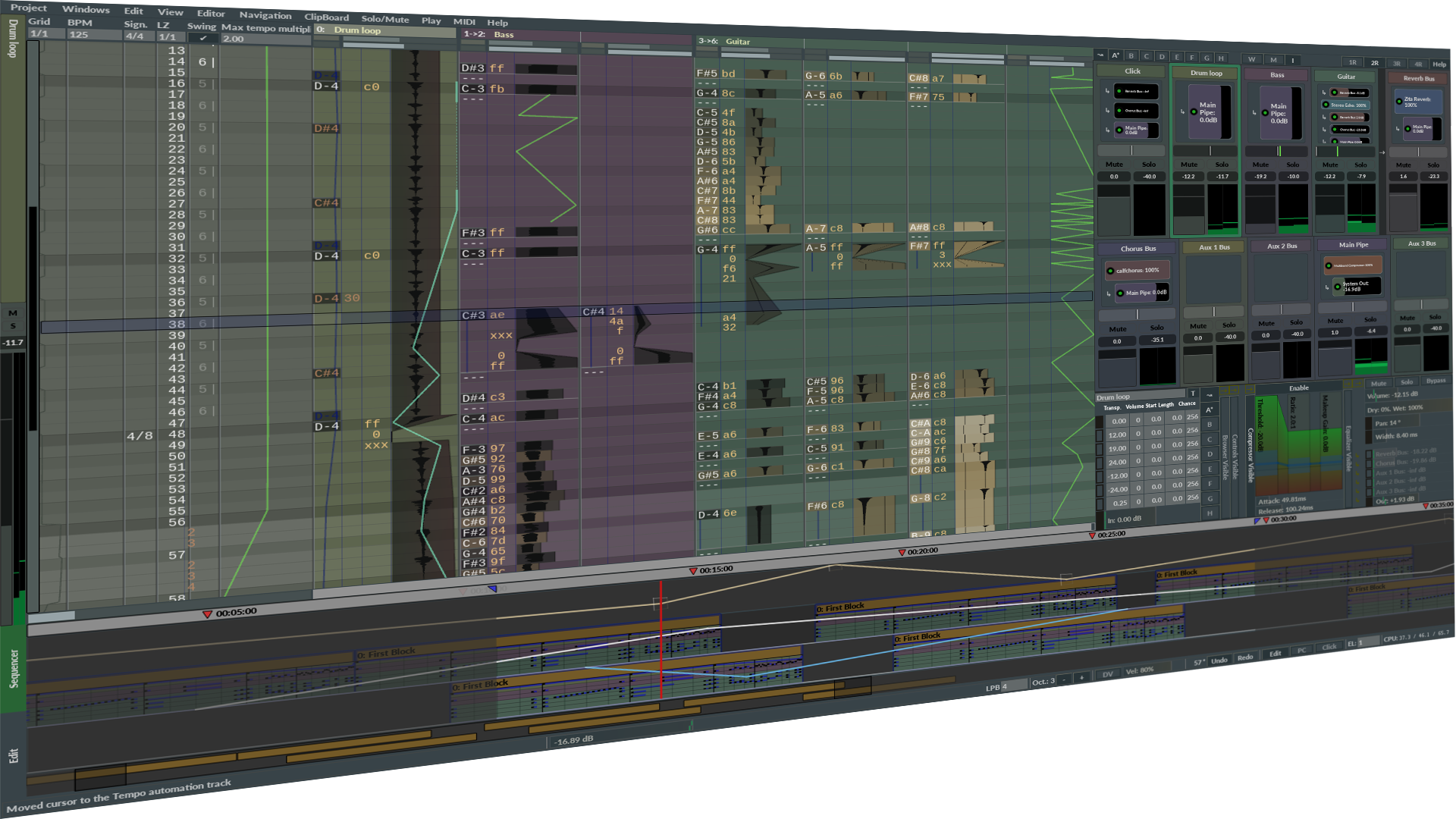Toggle Bass Main Pipe send enable dot
Viewport: 1456px width, 819px height.
coord(1265,113)
